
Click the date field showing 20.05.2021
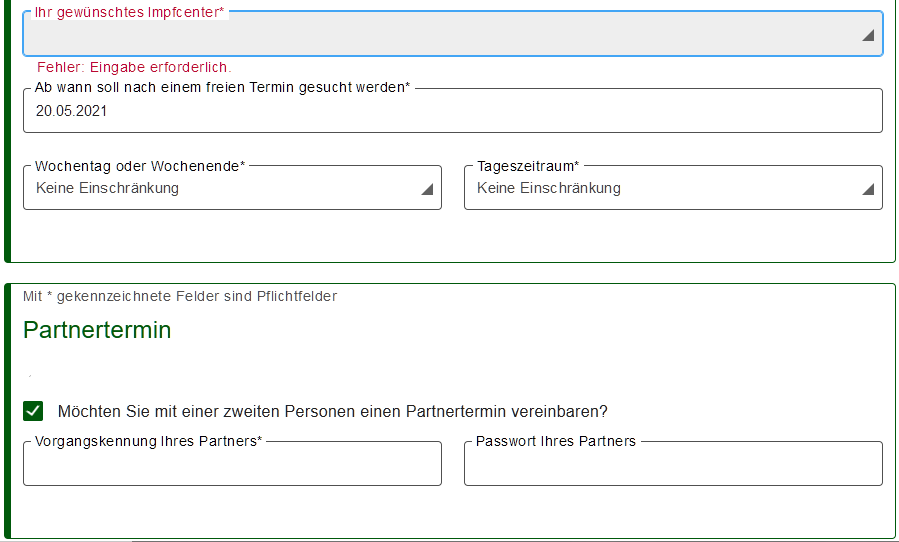tap(452, 111)
